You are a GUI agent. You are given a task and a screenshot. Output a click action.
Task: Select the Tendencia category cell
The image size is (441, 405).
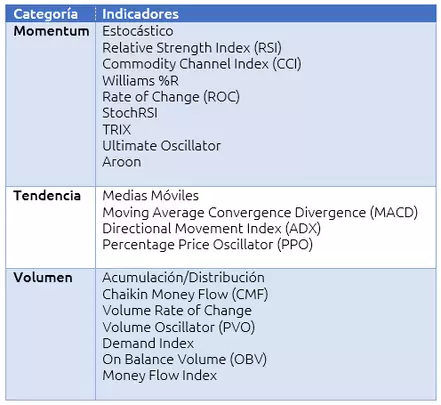point(50,227)
